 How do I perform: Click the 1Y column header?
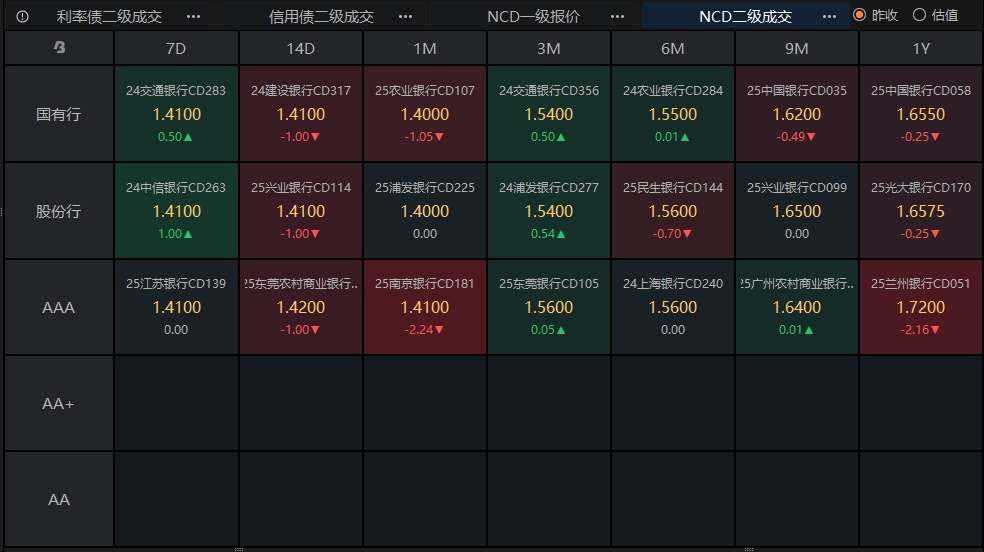(x=921, y=48)
